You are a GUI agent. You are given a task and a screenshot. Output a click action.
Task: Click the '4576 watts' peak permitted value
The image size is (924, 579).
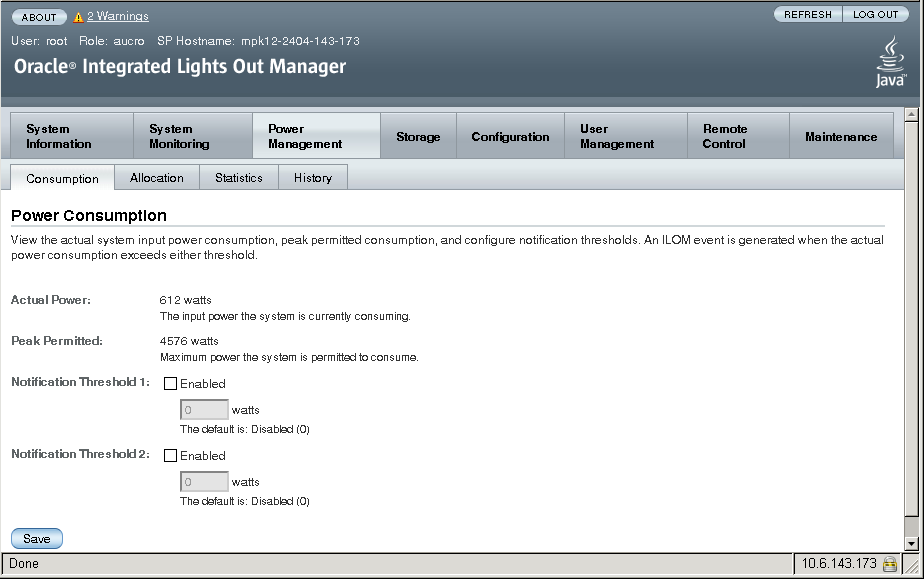tap(189, 341)
